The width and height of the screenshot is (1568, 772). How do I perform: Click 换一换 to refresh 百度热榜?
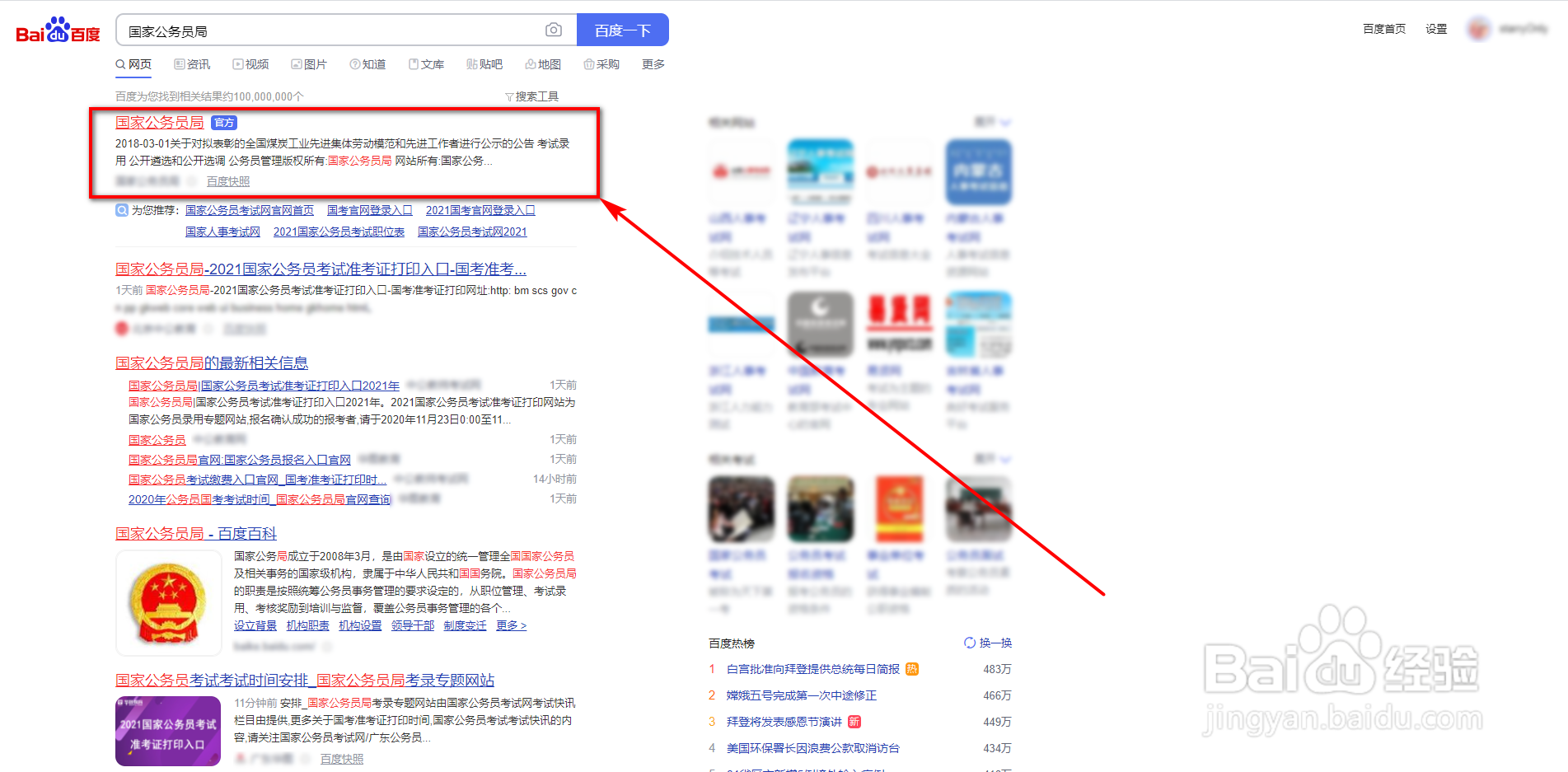click(988, 643)
